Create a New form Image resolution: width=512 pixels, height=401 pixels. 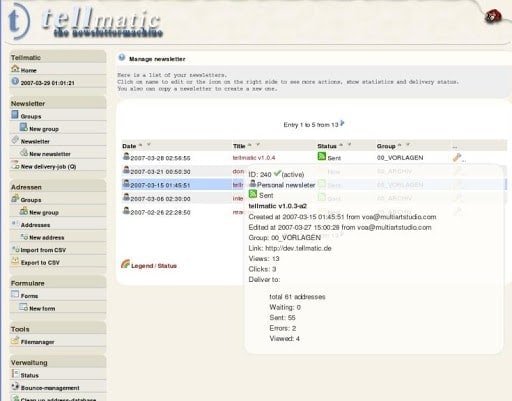pos(42,309)
